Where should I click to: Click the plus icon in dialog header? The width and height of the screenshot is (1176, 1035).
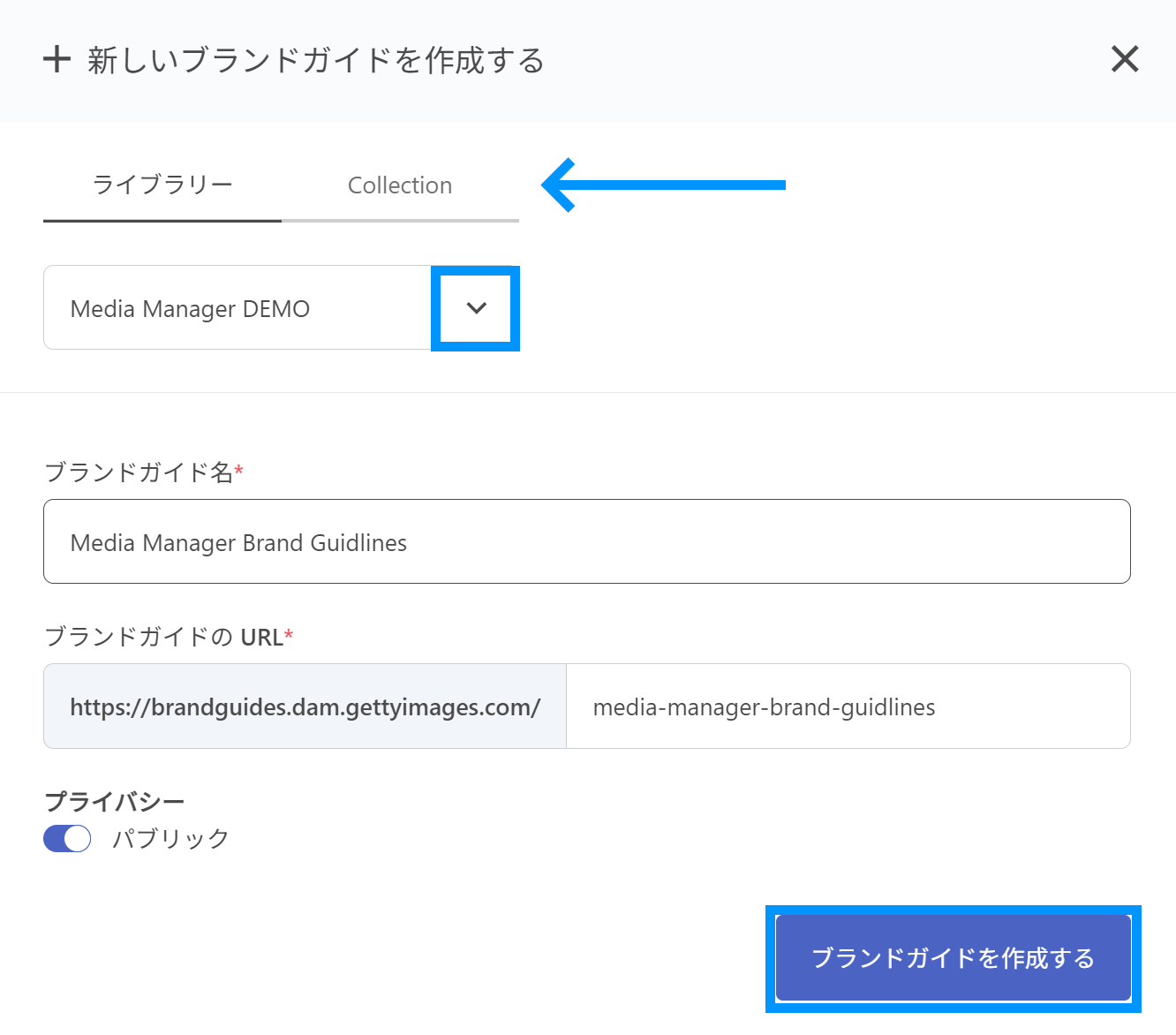pyautogui.click(x=57, y=59)
